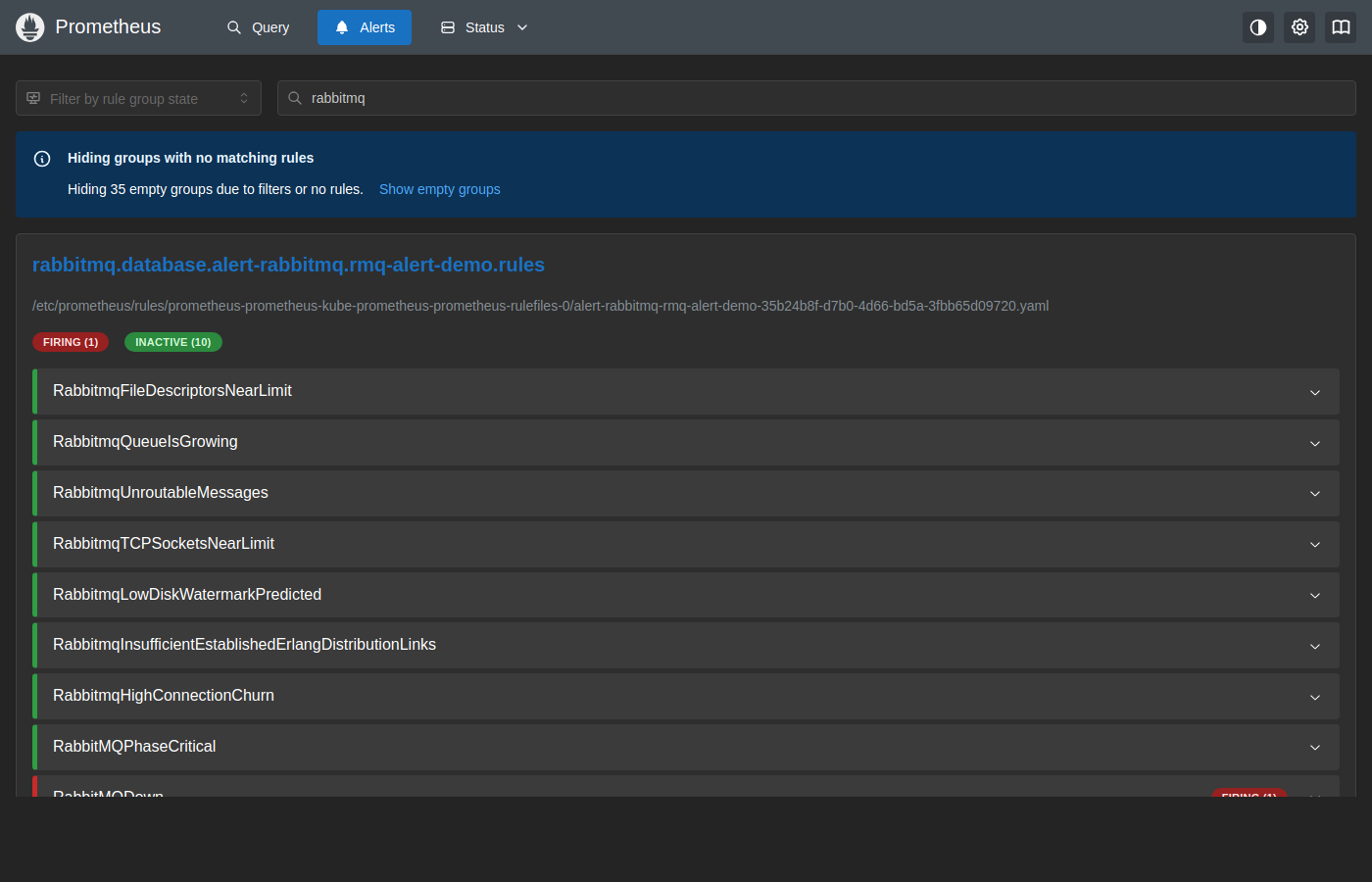Click the Prometheus flame logo
The image size is (1372, 882).
pyautogui.click(x=30, y=27)
